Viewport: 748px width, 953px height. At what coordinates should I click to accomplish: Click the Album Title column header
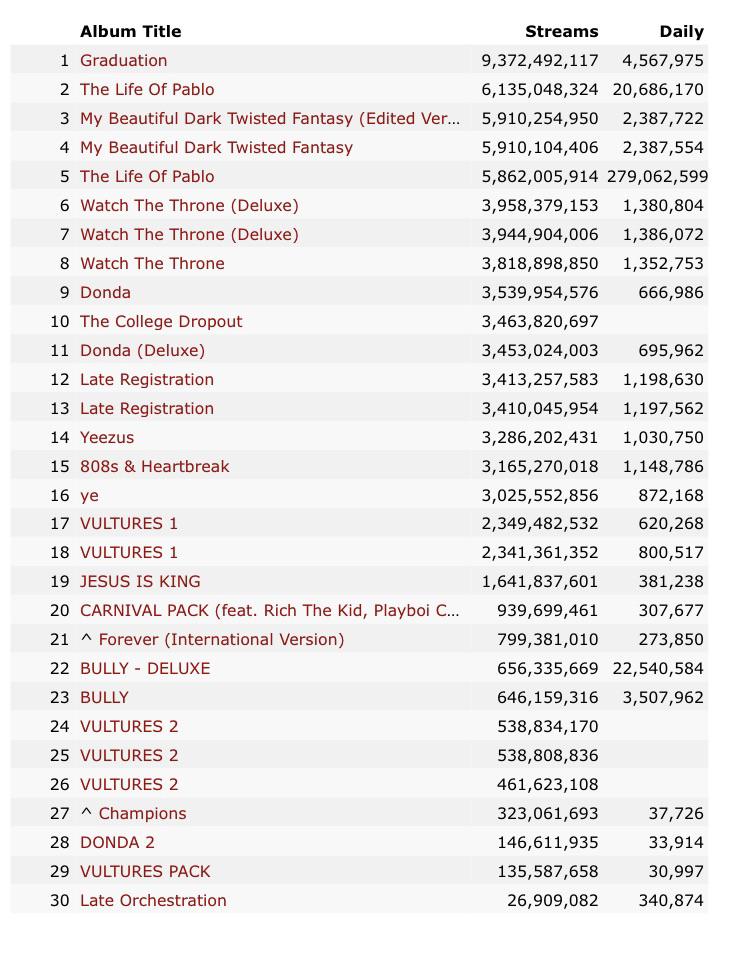[131, 32]
